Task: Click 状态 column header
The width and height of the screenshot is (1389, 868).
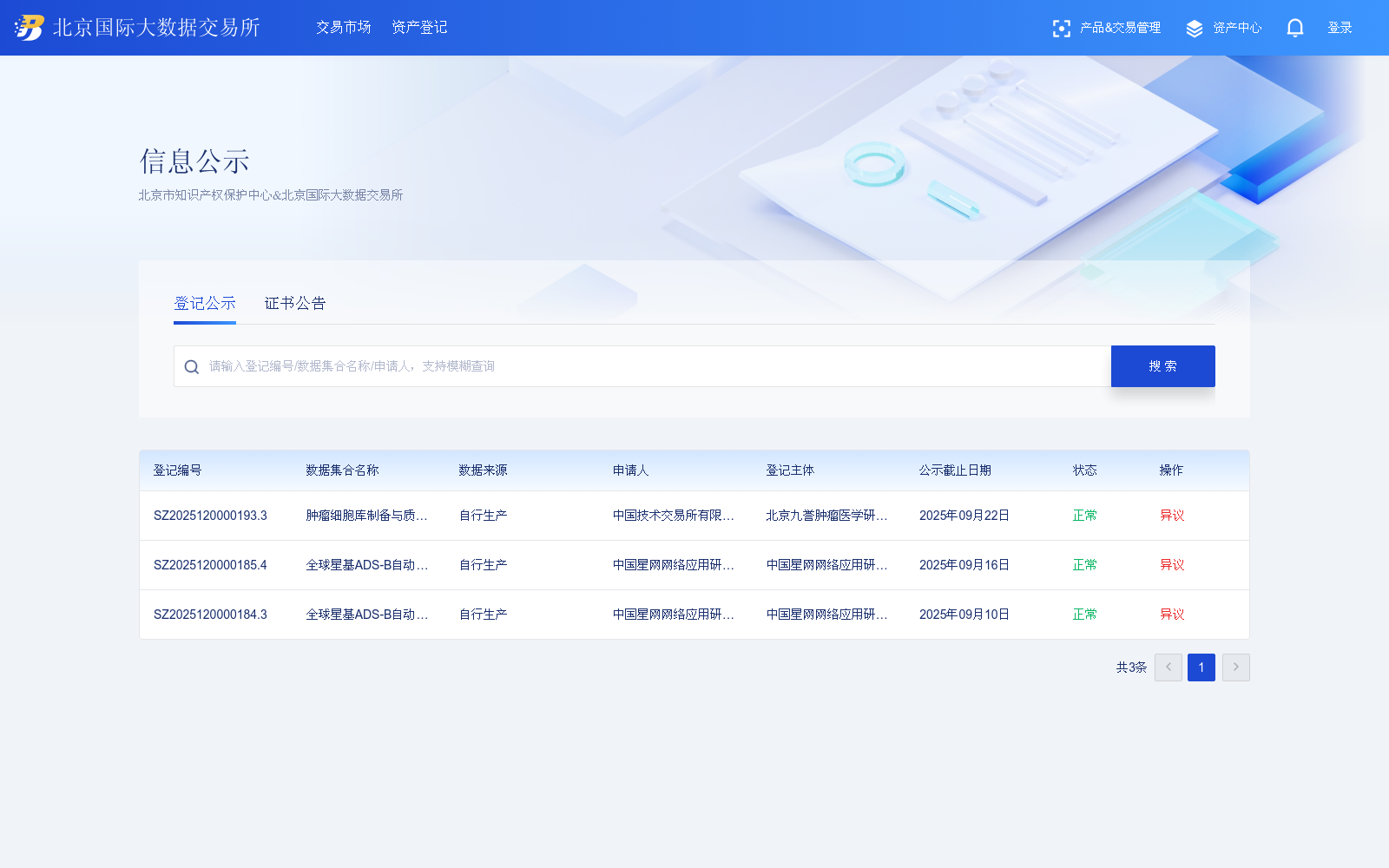Action: click(x=1084, y=470)
